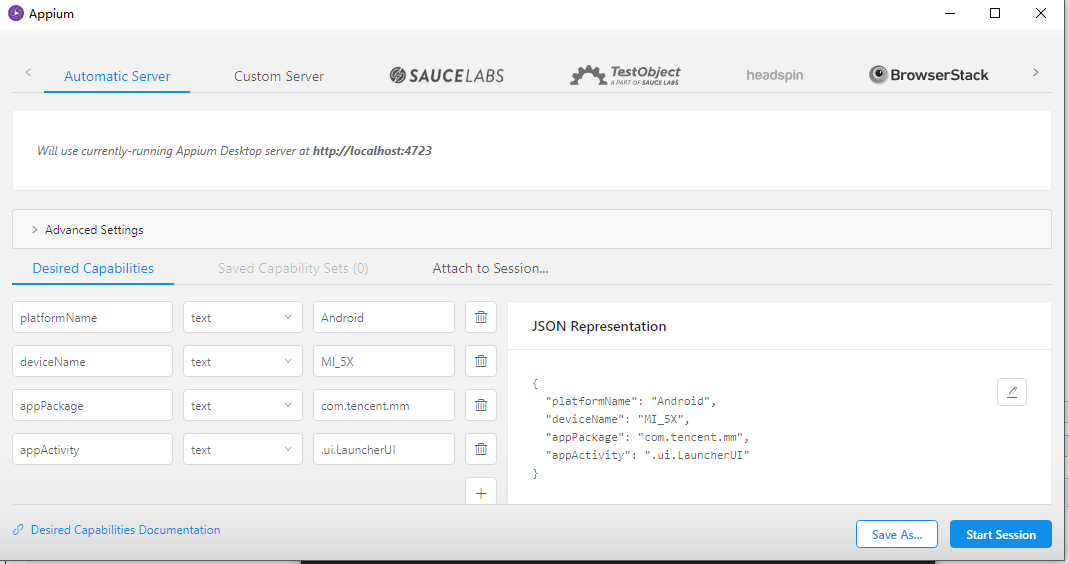Select the Sauce Labs server tab
Image resolution: width=1069 pixels, height=564 pixels.
(447, 75)
